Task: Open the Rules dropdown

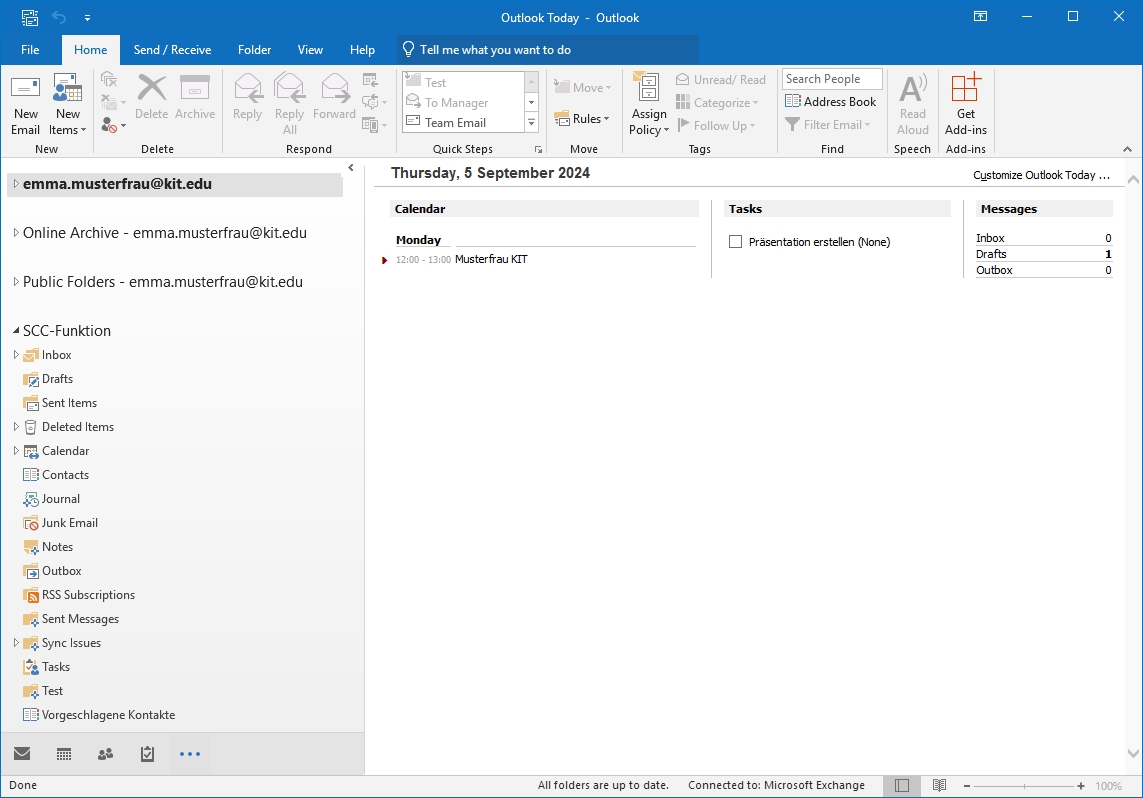Action: click(582, 119)
